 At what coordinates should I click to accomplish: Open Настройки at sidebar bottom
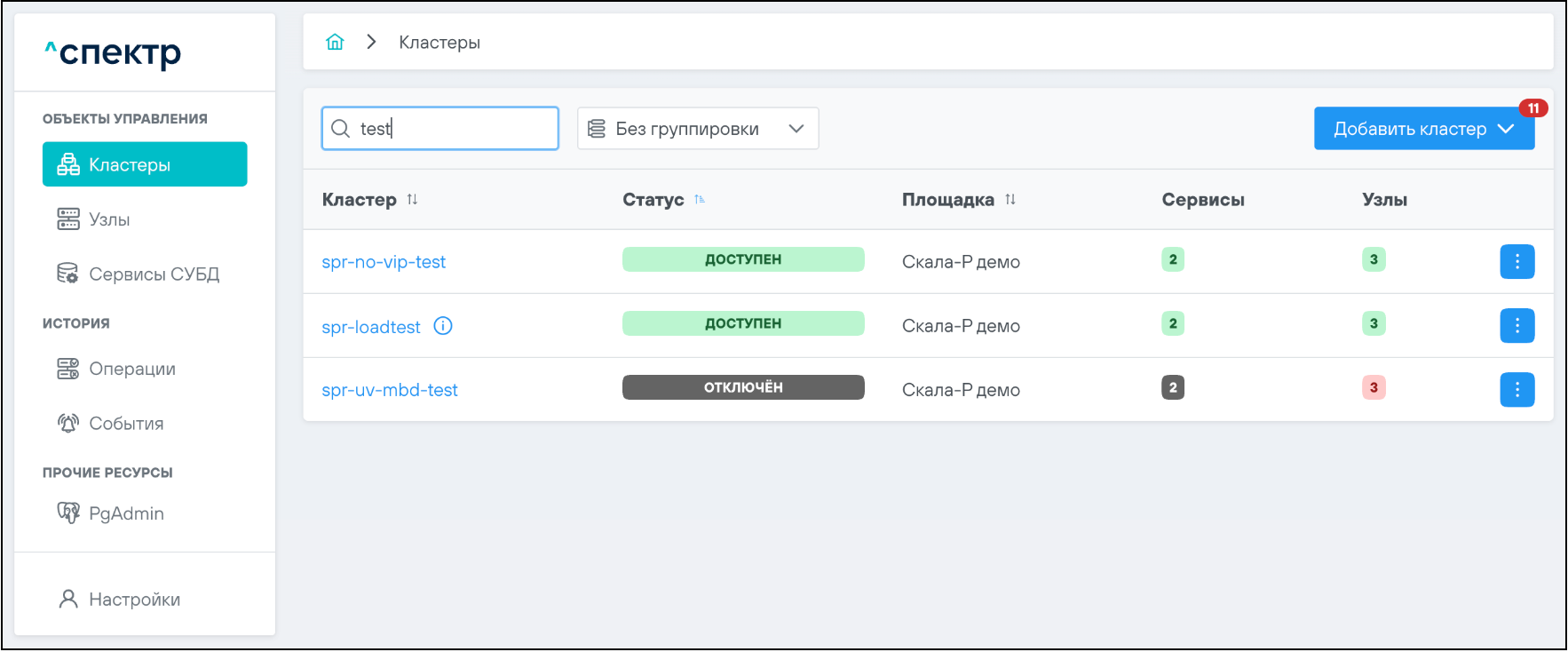click(134, 600)
